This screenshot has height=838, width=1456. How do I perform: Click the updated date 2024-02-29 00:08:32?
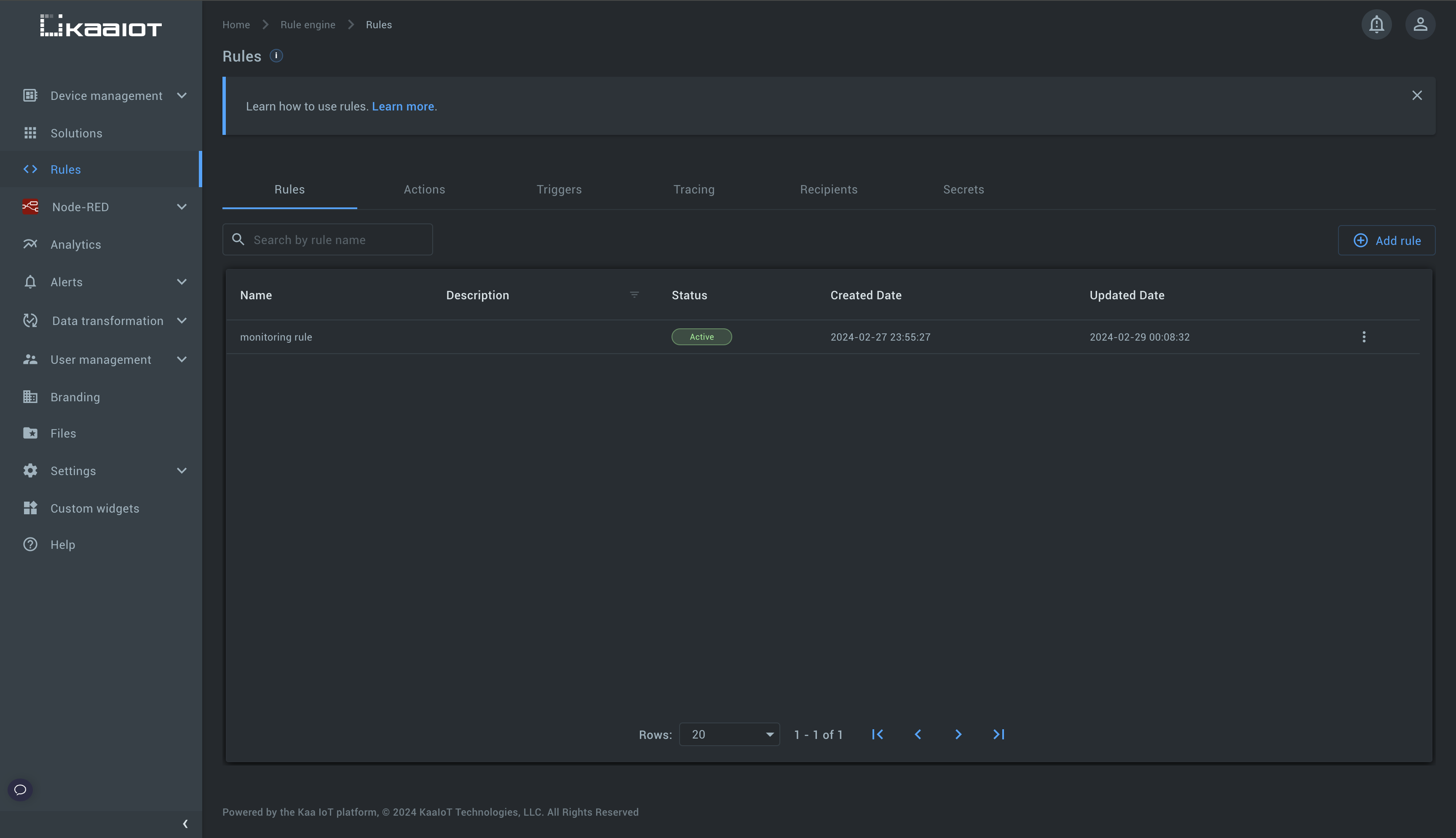[x=1139, y=337]
